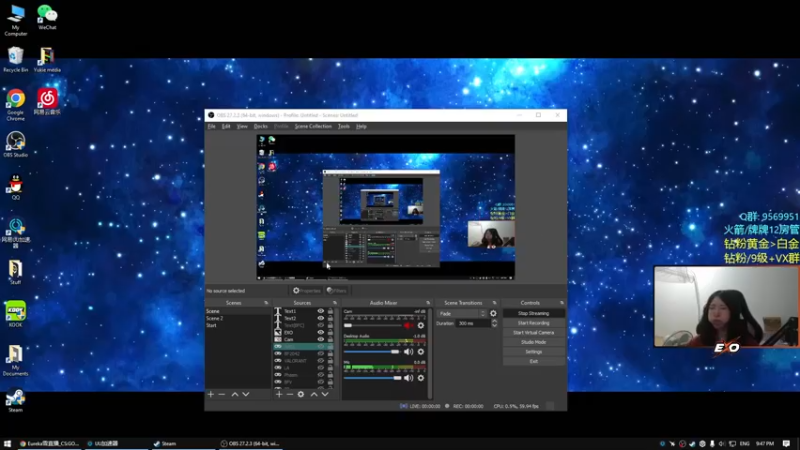The width and height of the screenshot is (800, 450).
Task: Open the Steam desktop shortcut
Action: [15, 400]
